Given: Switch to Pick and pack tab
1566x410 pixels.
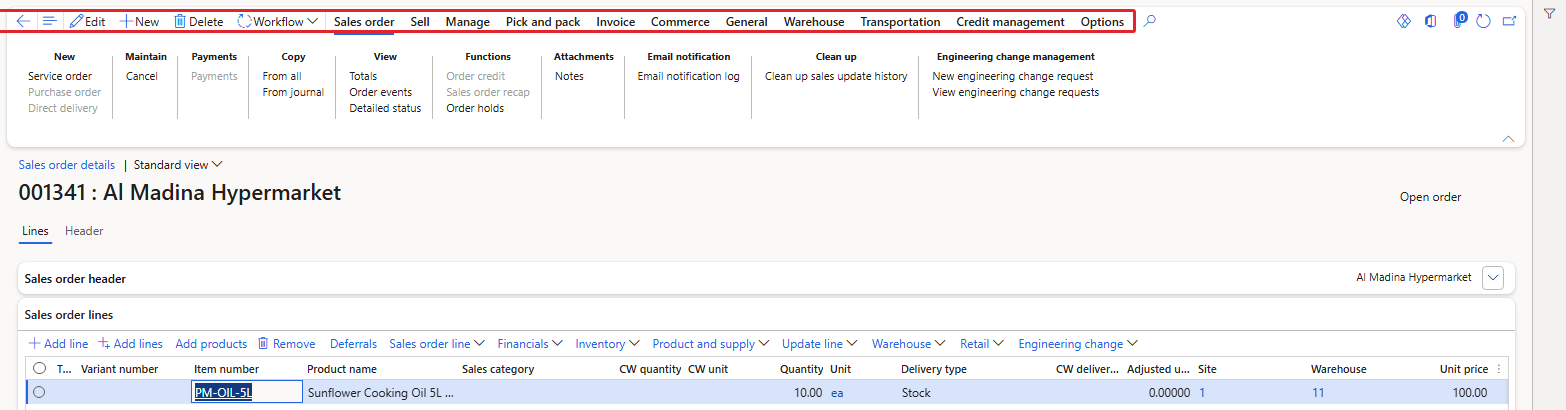Looking at the screenshot, I should coord(543,22).
